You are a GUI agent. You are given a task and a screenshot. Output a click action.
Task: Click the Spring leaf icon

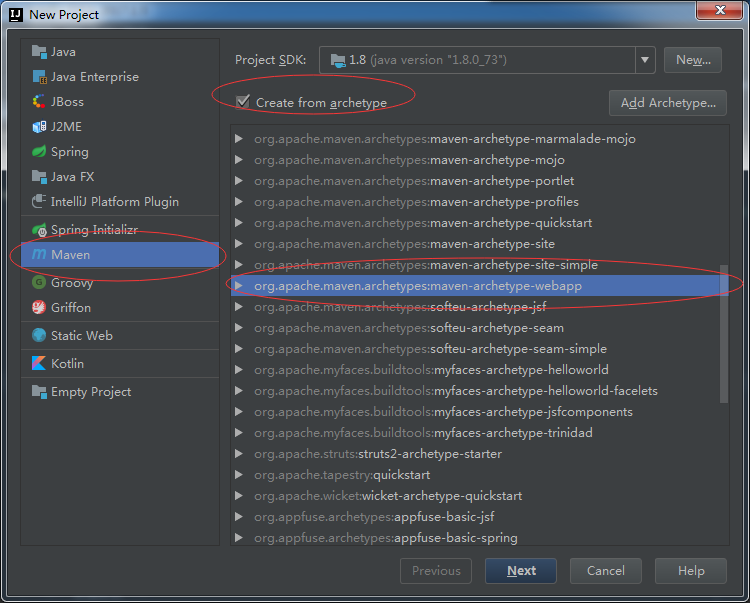[39, 152]
